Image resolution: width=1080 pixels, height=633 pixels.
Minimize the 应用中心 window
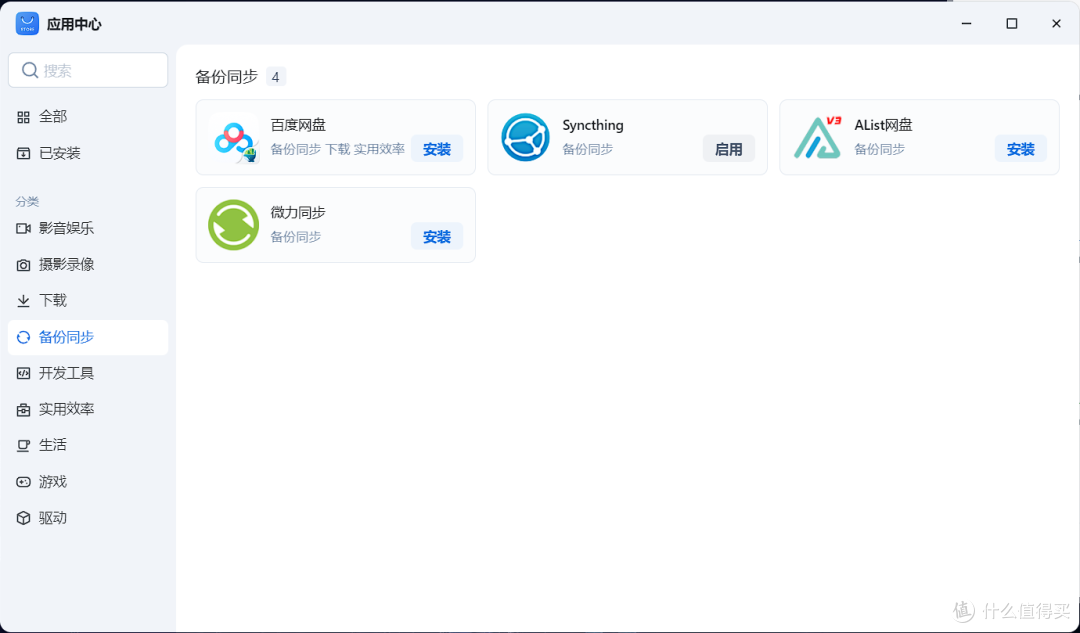[966, 23]
